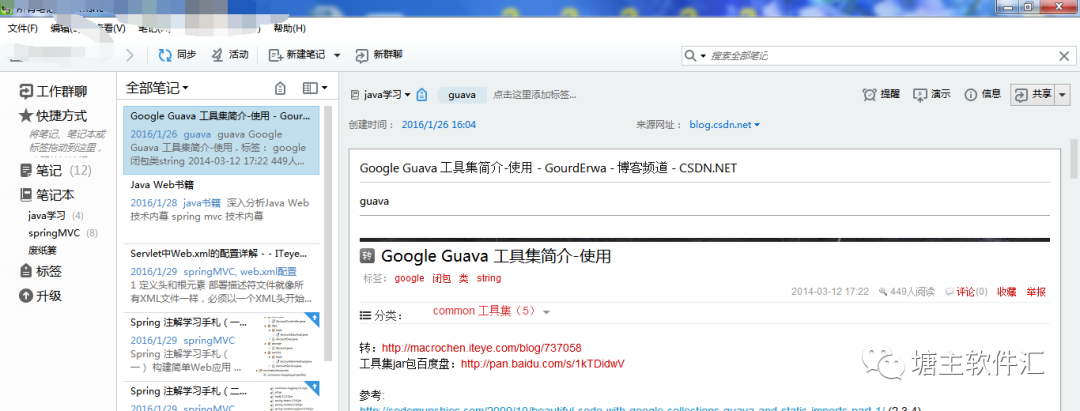Open the 共享 share dropdown arrow
Viewport: 1080px width, 411px height.
(1063, 96)
